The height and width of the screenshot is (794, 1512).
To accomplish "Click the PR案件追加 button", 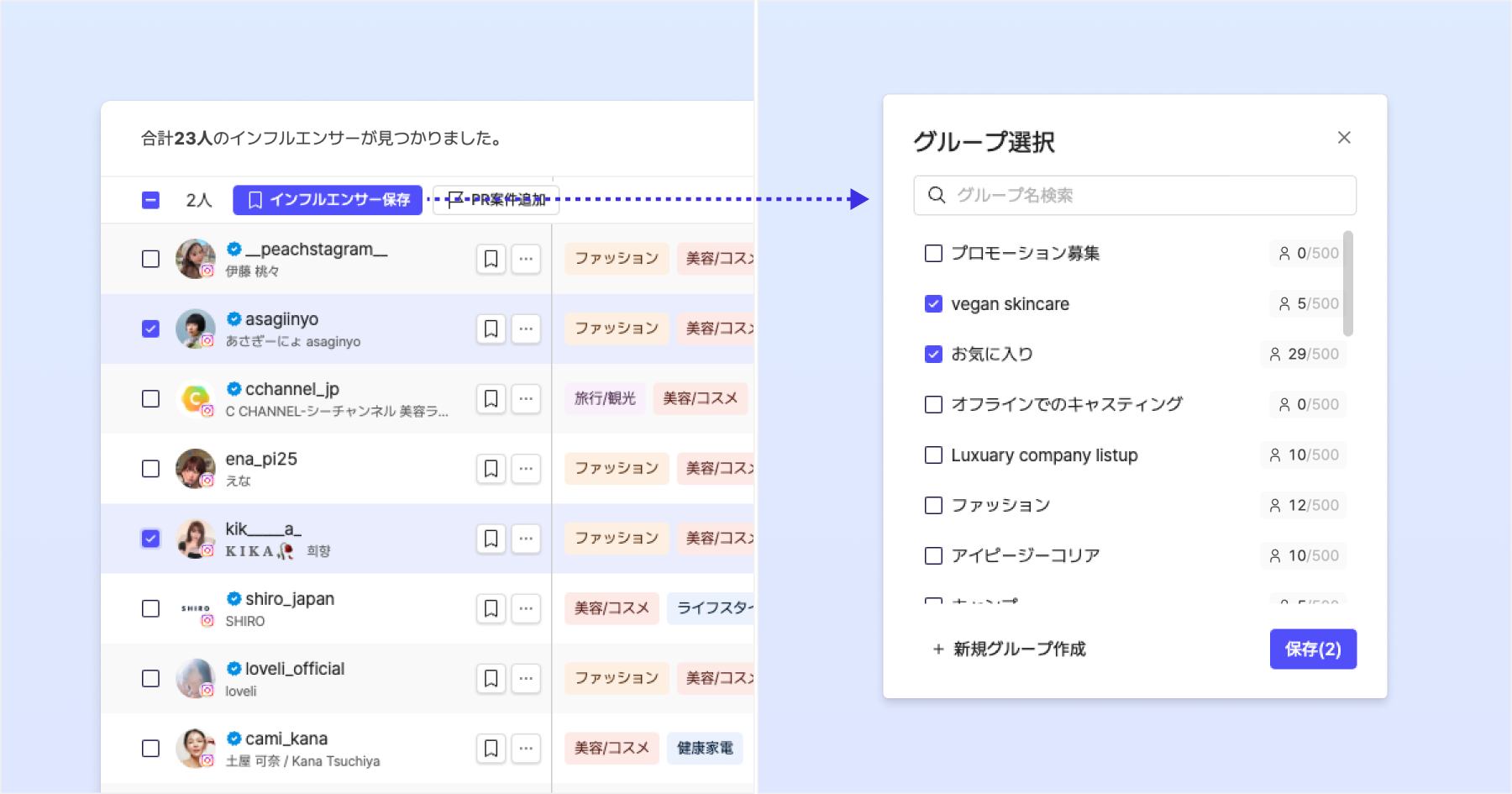I will [x=496, y=200].
